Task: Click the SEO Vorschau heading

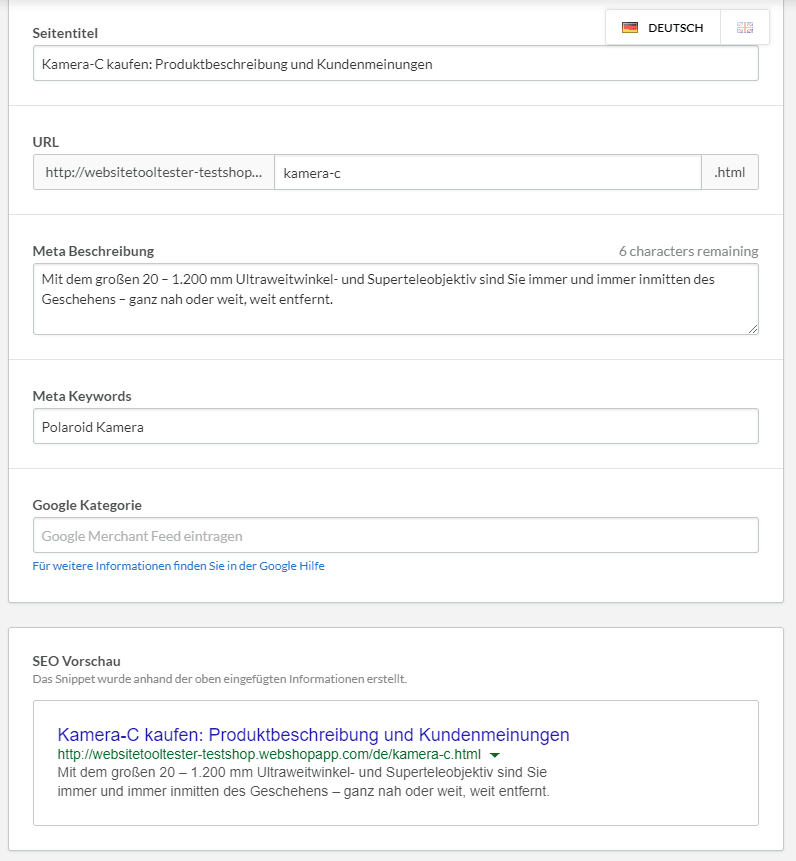Action: coord(76,661)
